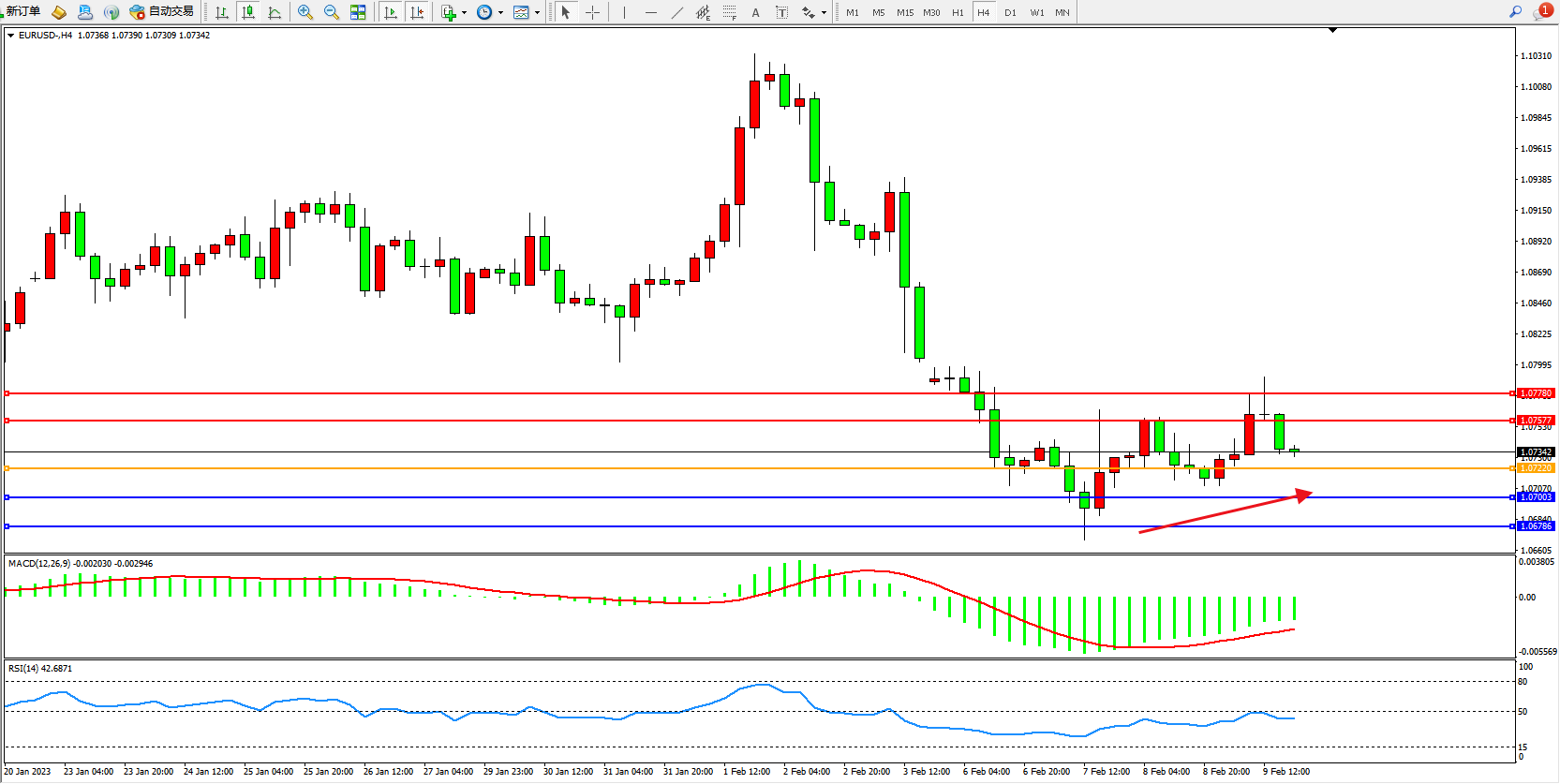Toggle the chart shift option

pos(417,12)
